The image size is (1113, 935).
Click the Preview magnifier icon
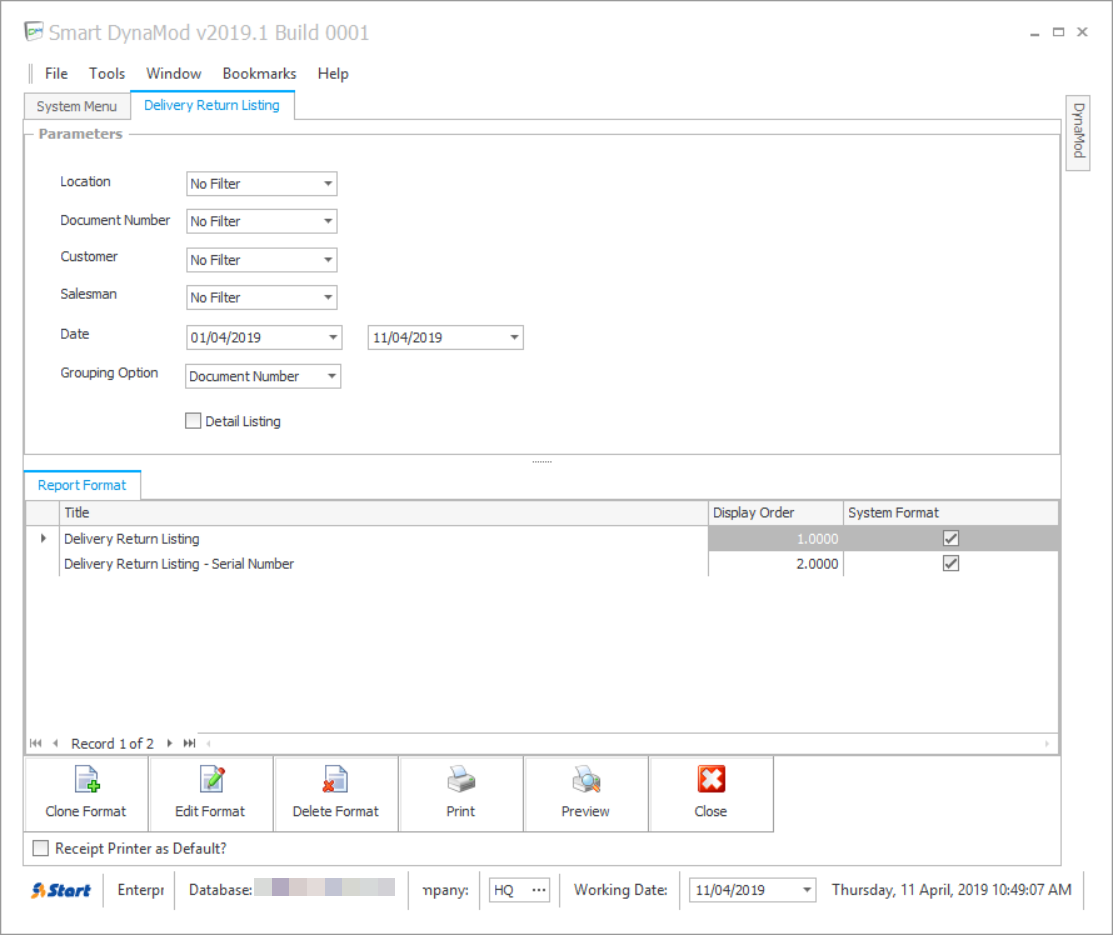click(x=586, y=779)
